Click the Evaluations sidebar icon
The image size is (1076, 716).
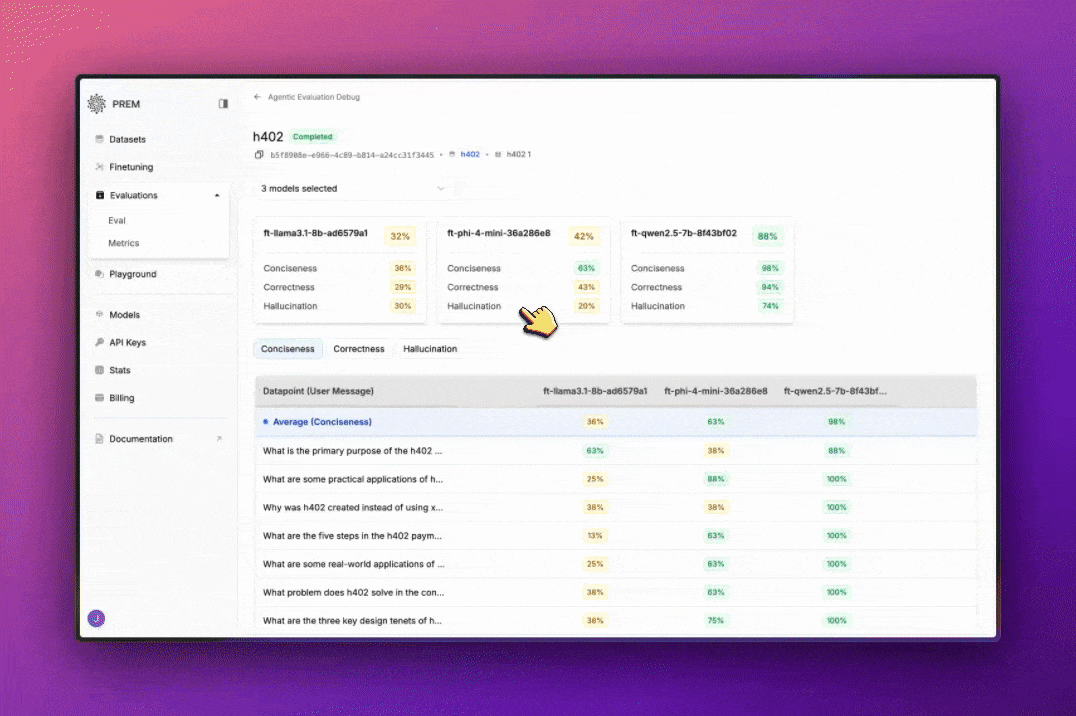(x=100, y=195)
